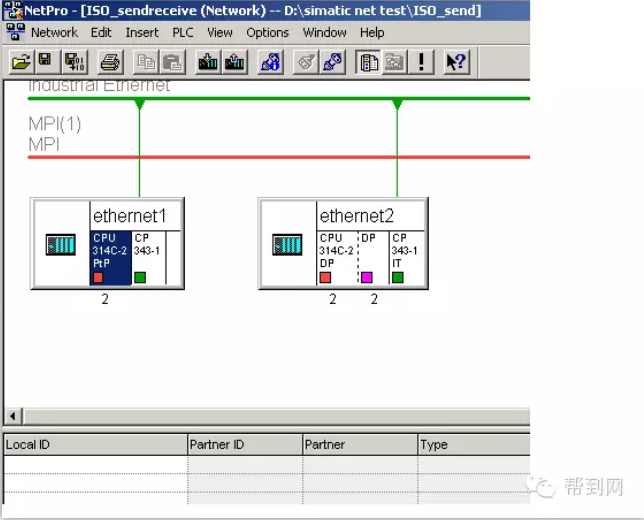Click the Download to PLC icon
644x520 pixels.
(x=208, y=62)
